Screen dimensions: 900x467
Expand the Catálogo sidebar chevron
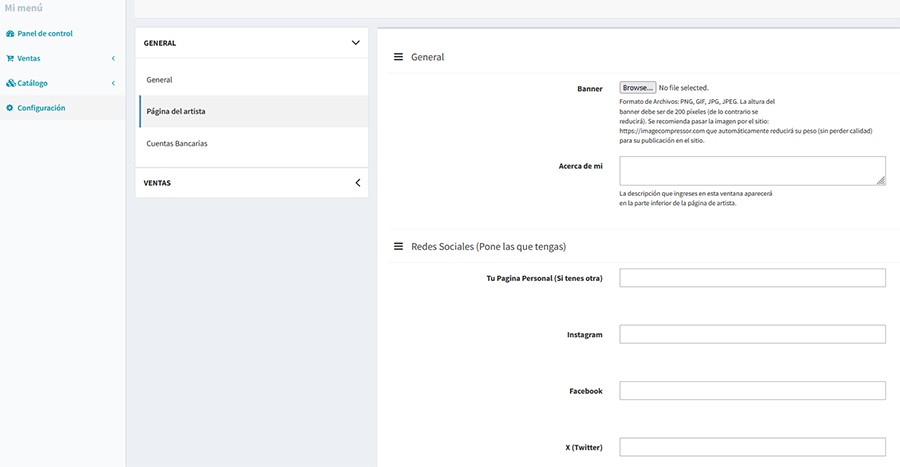113,83
